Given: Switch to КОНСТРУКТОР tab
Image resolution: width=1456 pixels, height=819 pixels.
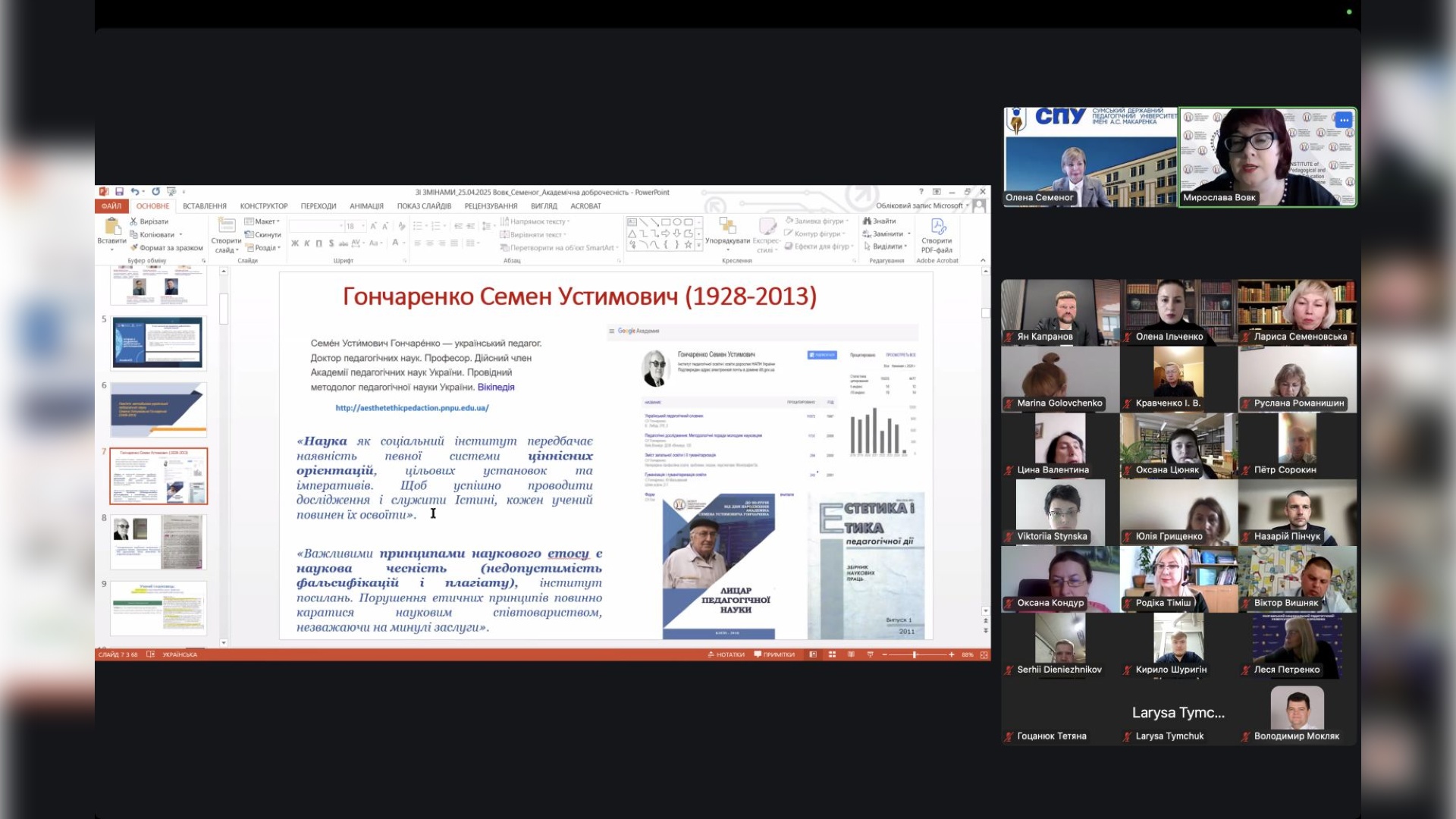Looking at the screenshot, I should coord(264,206).
